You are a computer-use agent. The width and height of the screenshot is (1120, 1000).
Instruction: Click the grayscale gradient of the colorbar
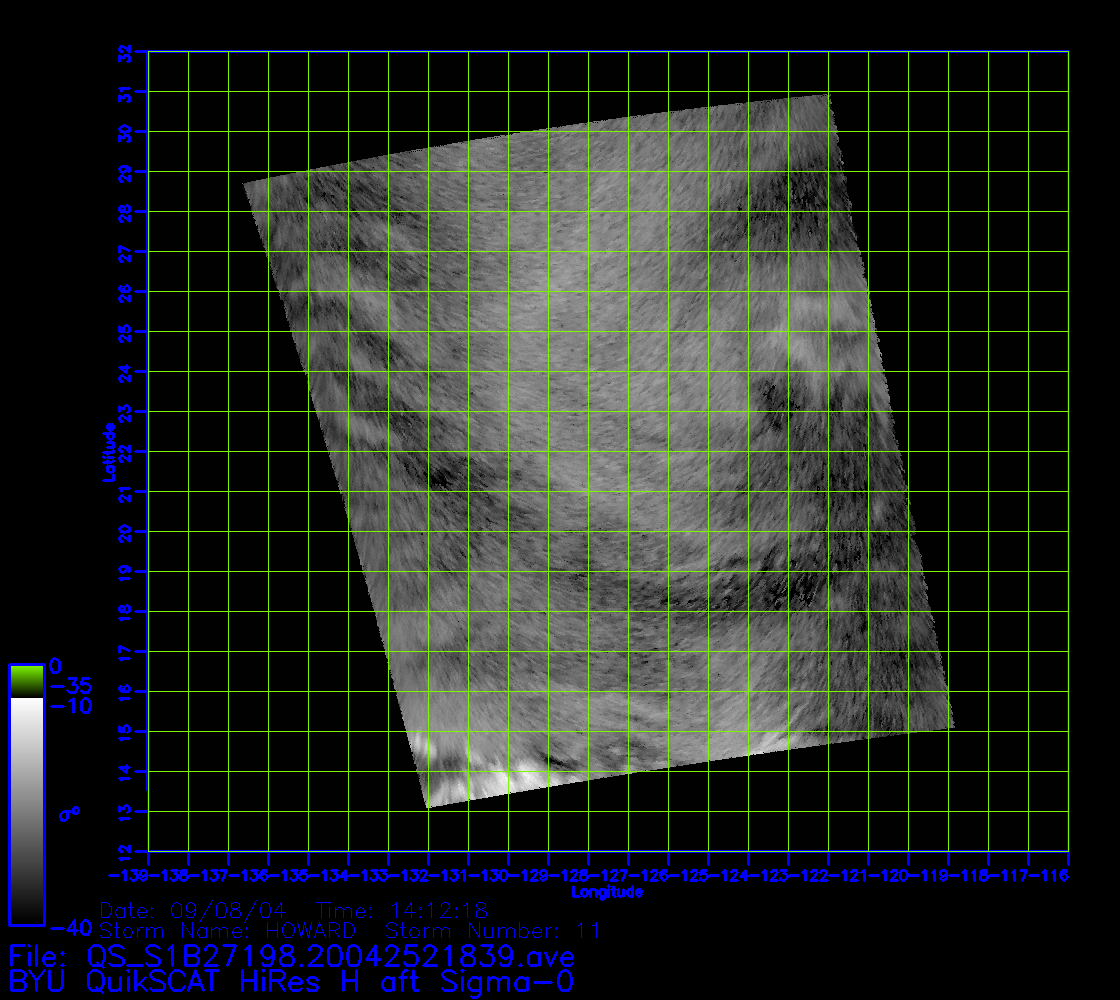pyautogui.click(x=26, y=810)
